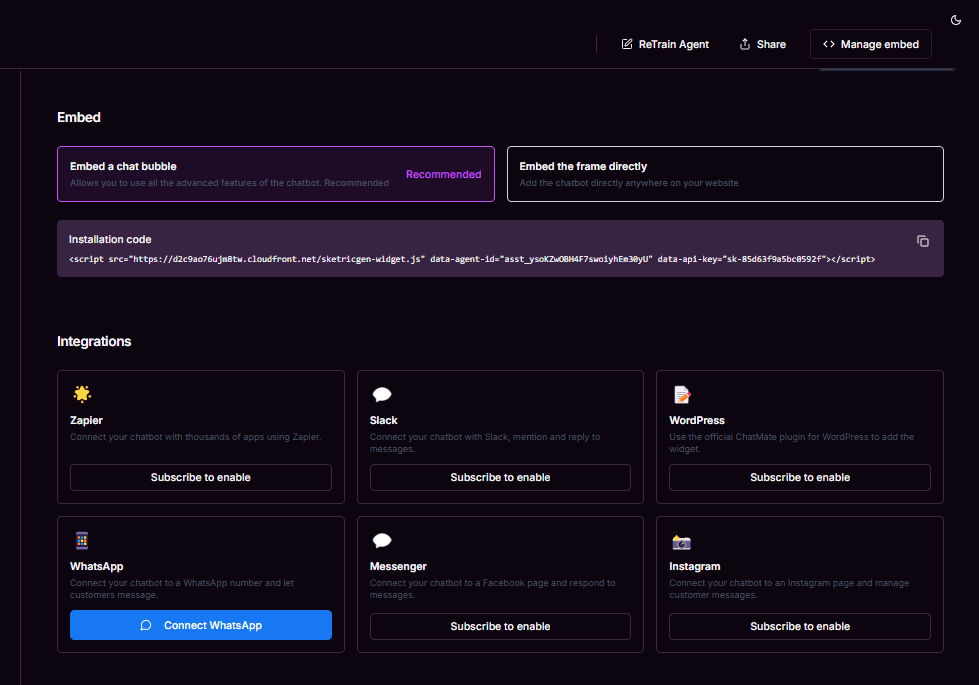The height and width of the screenshot is (685, 979).
Task: Click the WhatsApp phone icon
Action: [x=82, y=540]
